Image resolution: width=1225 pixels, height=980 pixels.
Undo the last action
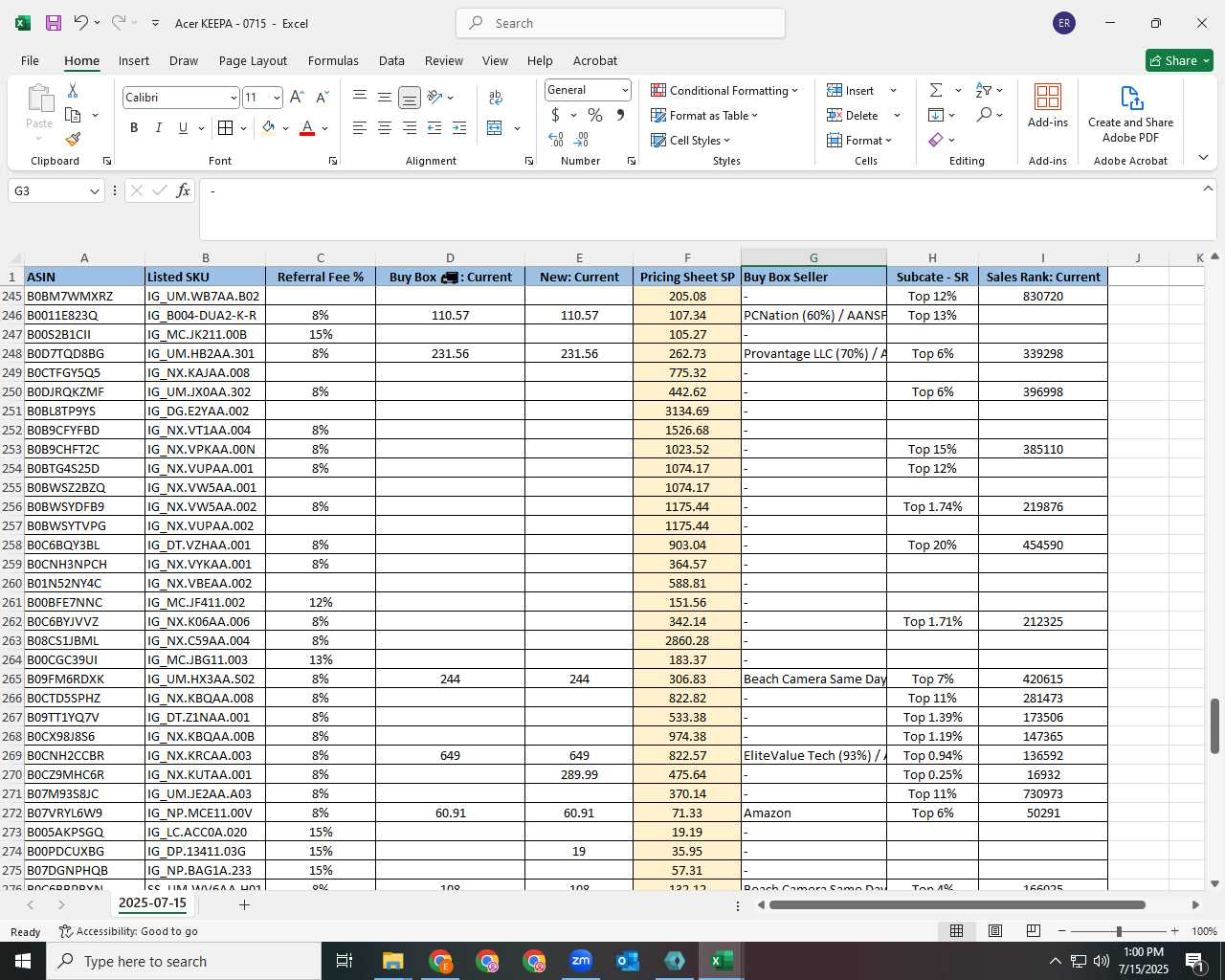[x=81, y=23]
